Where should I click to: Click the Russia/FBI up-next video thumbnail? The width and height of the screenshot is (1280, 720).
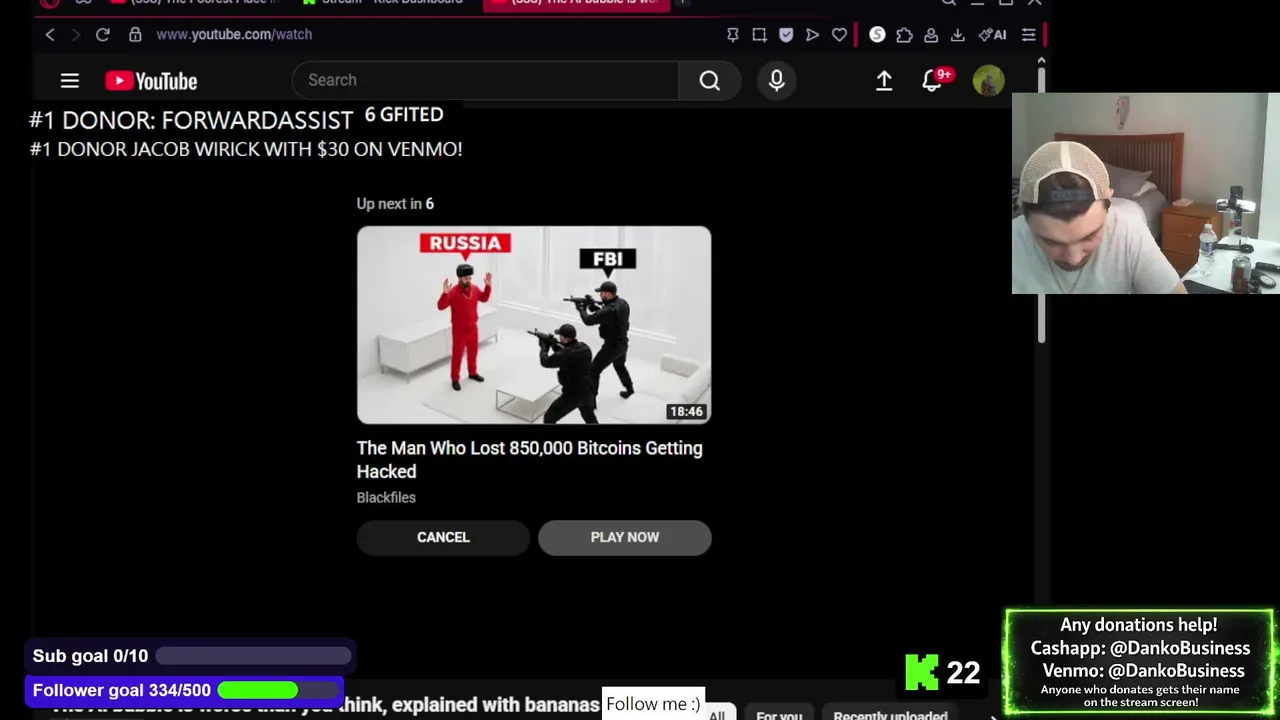point(534,325)
